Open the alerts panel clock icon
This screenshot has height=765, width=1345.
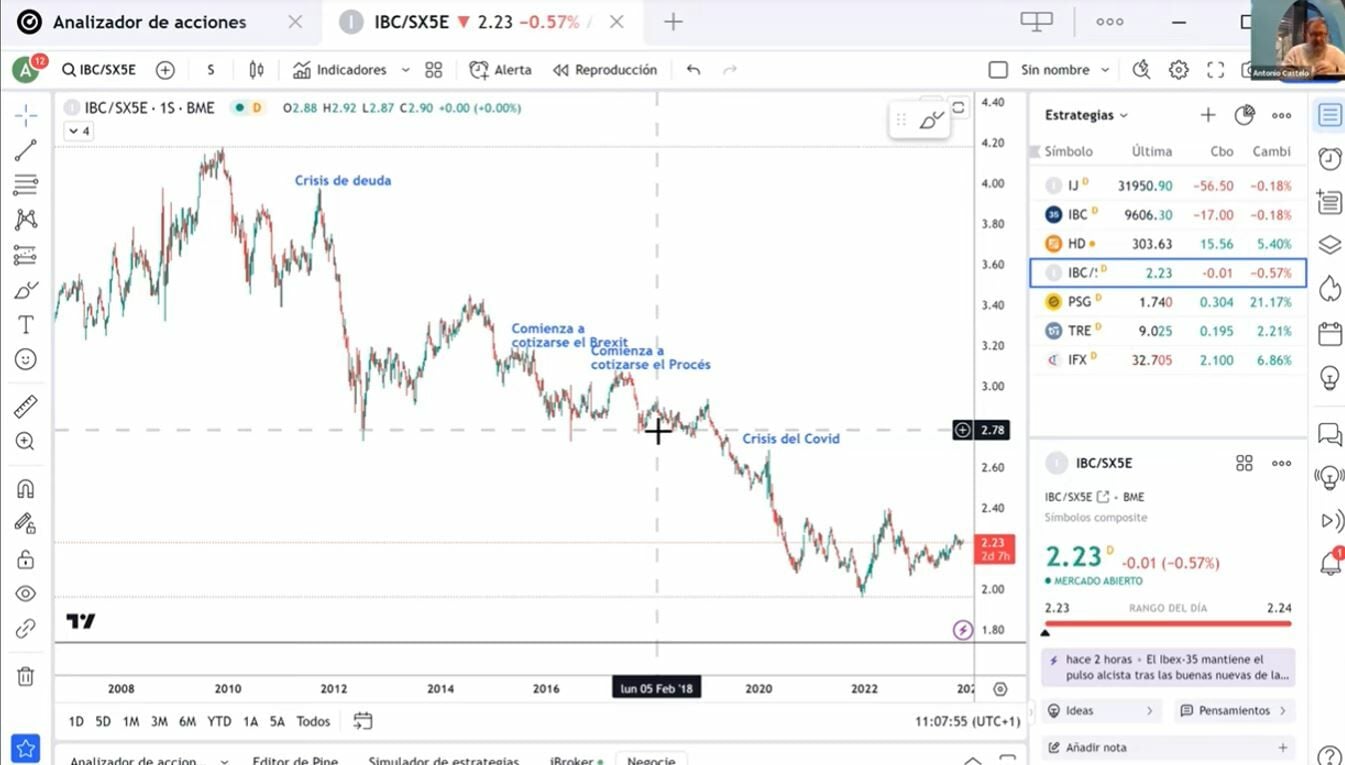(1329, 158)
